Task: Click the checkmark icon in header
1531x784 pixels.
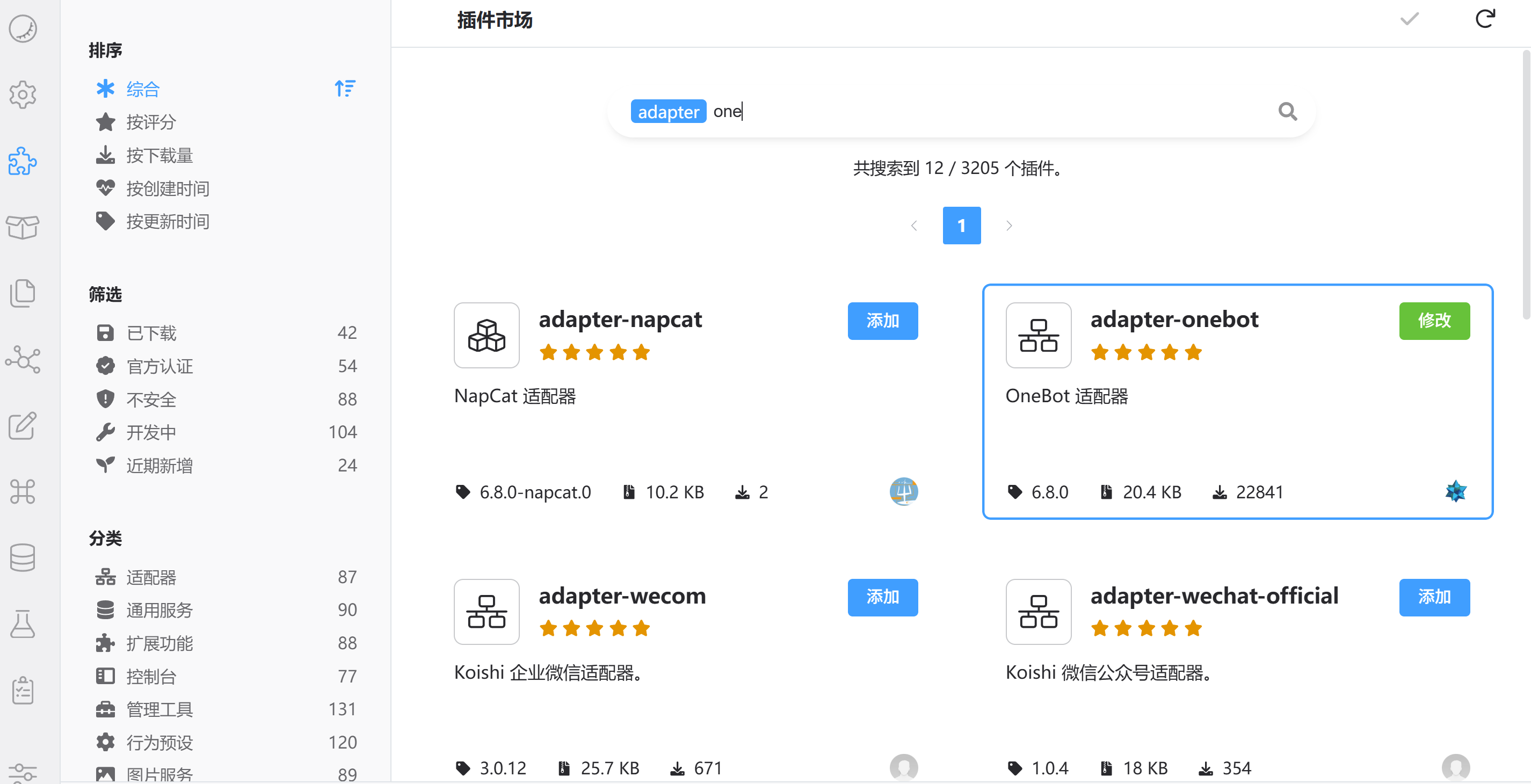Action: pyautogui.click(x=1409, y=19)
